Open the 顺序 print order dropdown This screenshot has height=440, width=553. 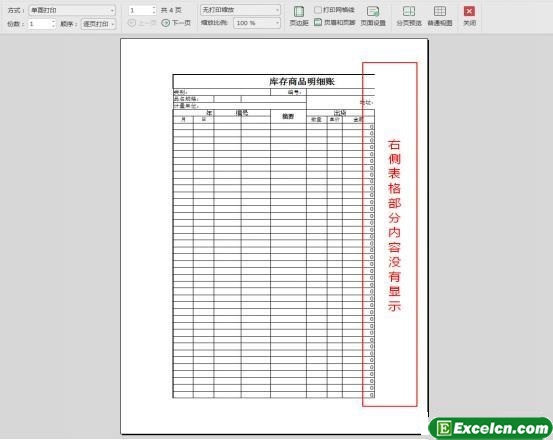[99, 24]
